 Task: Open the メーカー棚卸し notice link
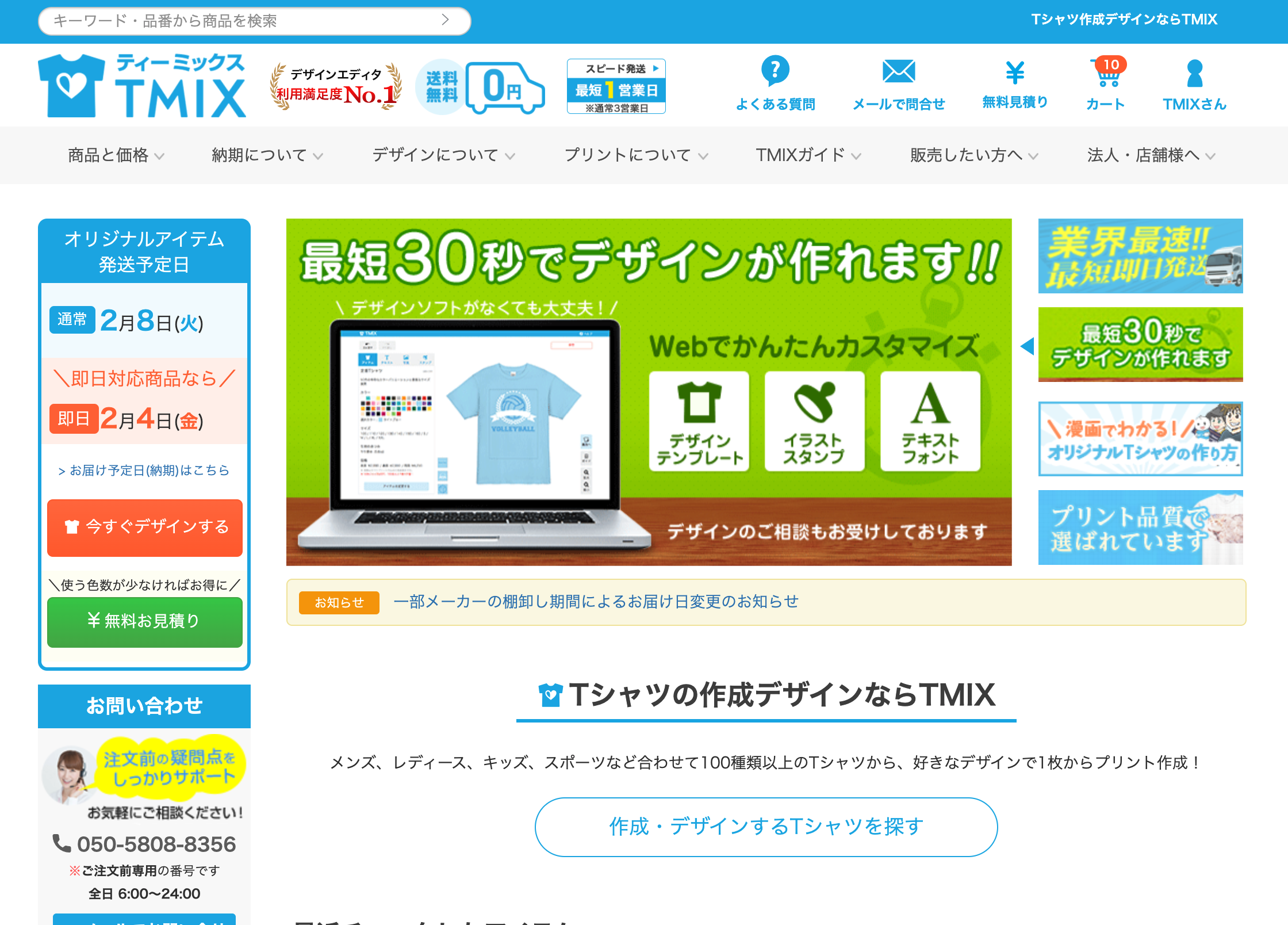596,602
